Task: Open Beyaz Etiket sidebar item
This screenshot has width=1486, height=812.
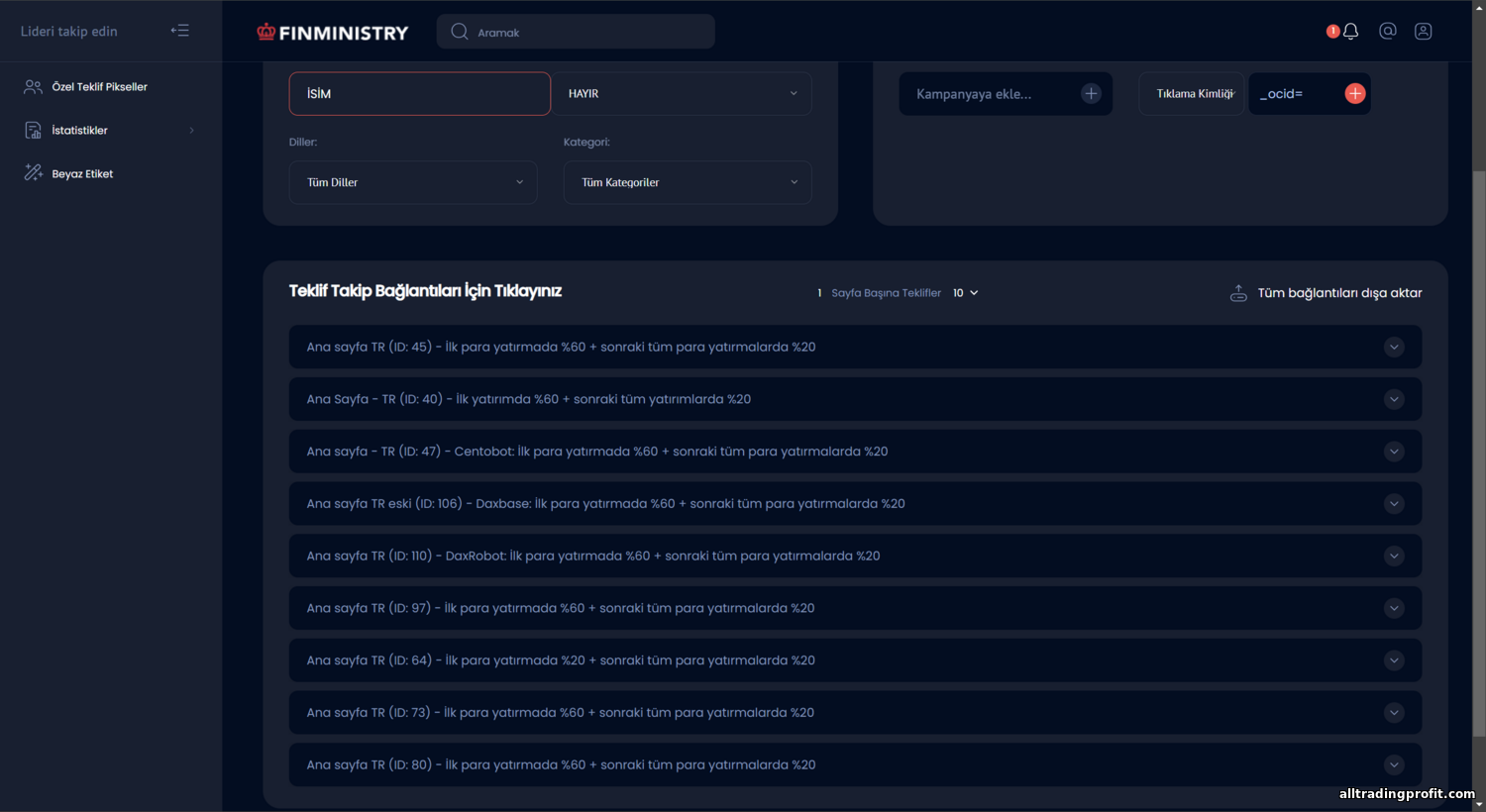Action: [x=82, y=174]
